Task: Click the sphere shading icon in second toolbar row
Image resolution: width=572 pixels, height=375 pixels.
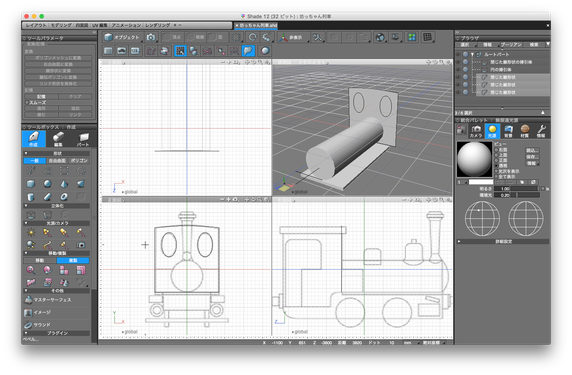Action: point(265,51)
